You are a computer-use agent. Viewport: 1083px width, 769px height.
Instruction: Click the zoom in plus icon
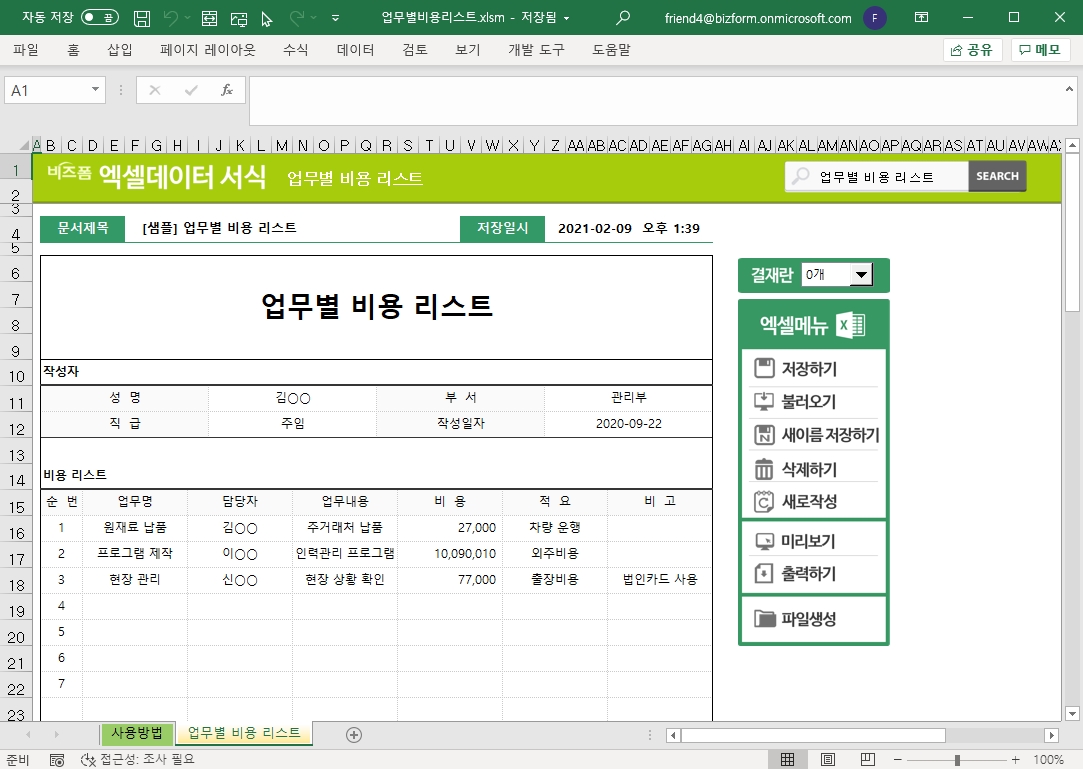(1015, 760)
